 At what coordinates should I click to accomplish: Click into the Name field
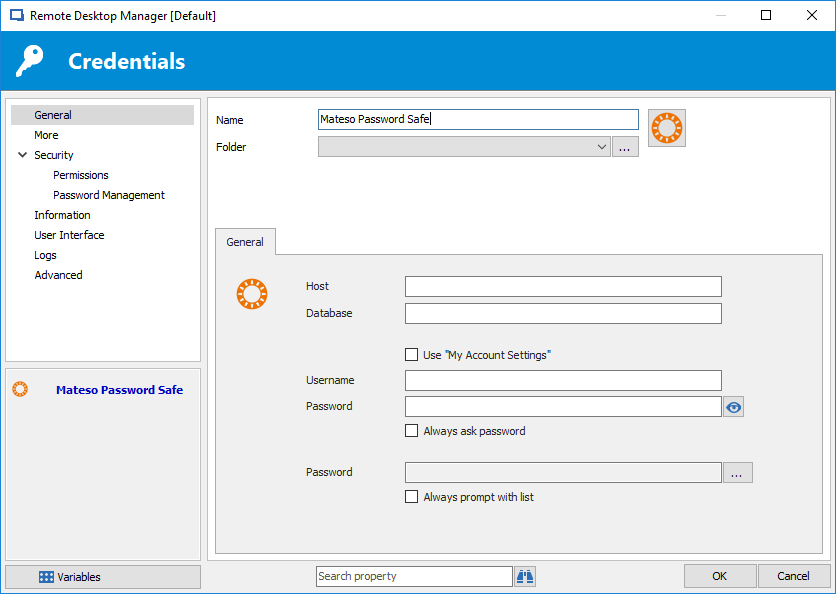[478, 119]
